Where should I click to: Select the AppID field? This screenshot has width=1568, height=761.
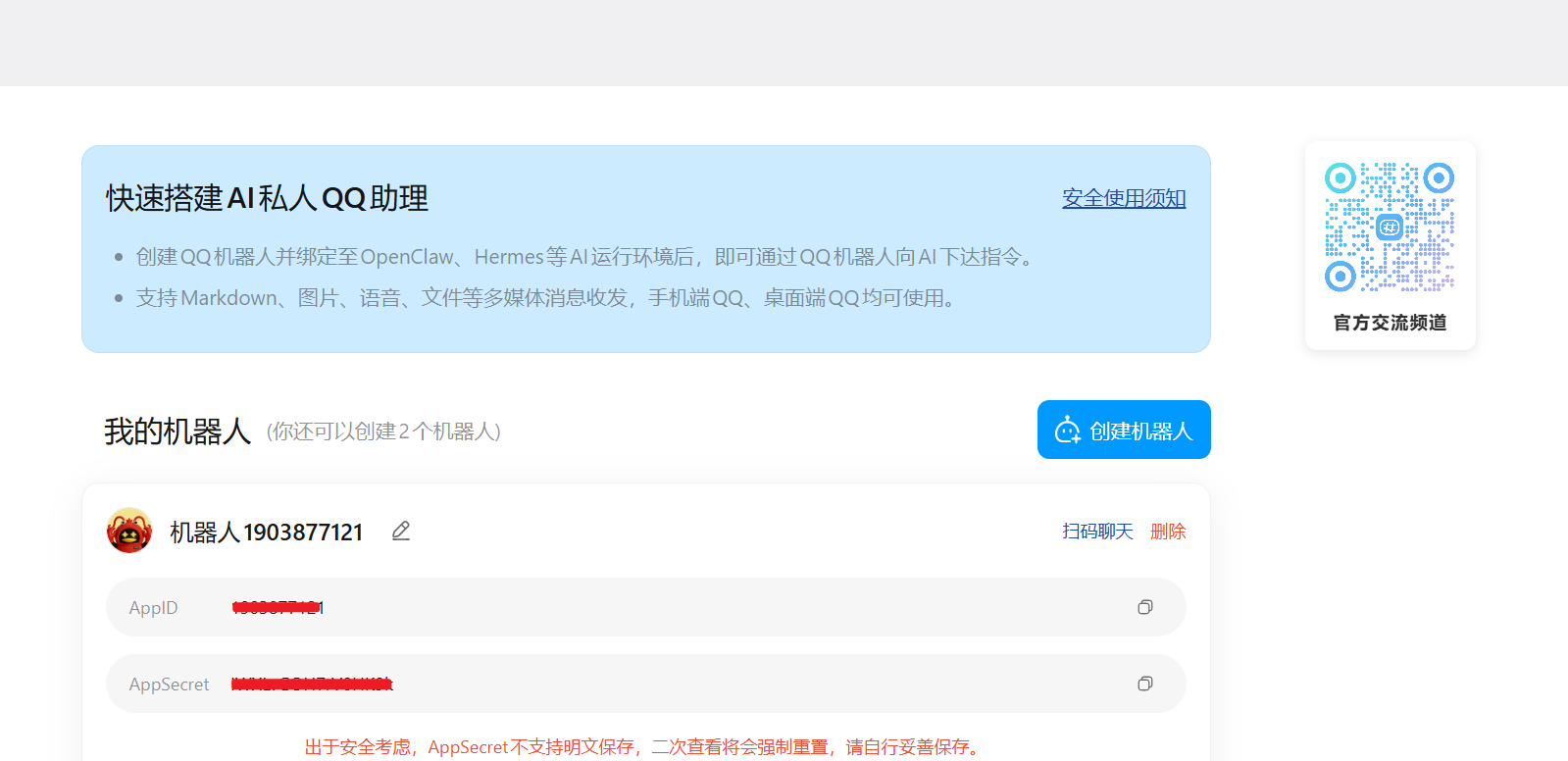646,607
